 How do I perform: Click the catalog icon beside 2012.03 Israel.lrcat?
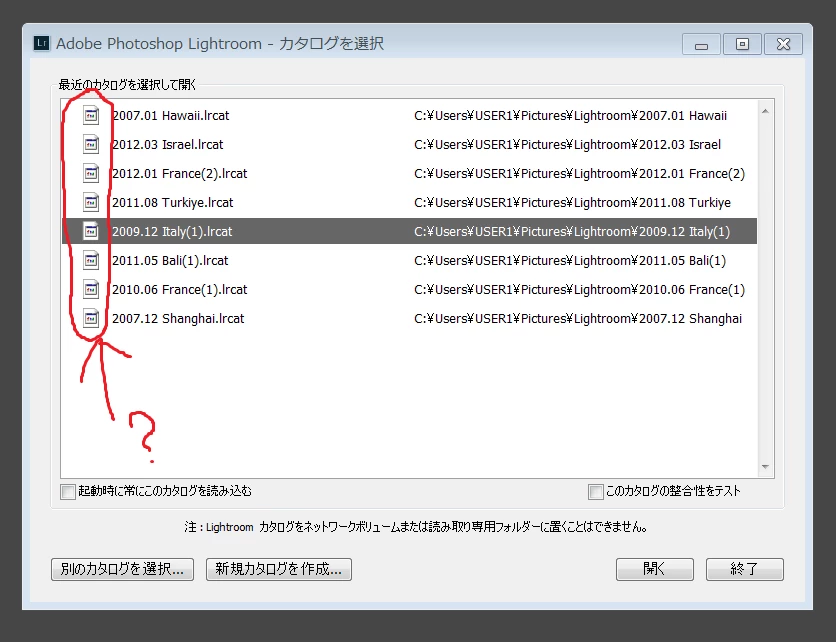[91, 144]
